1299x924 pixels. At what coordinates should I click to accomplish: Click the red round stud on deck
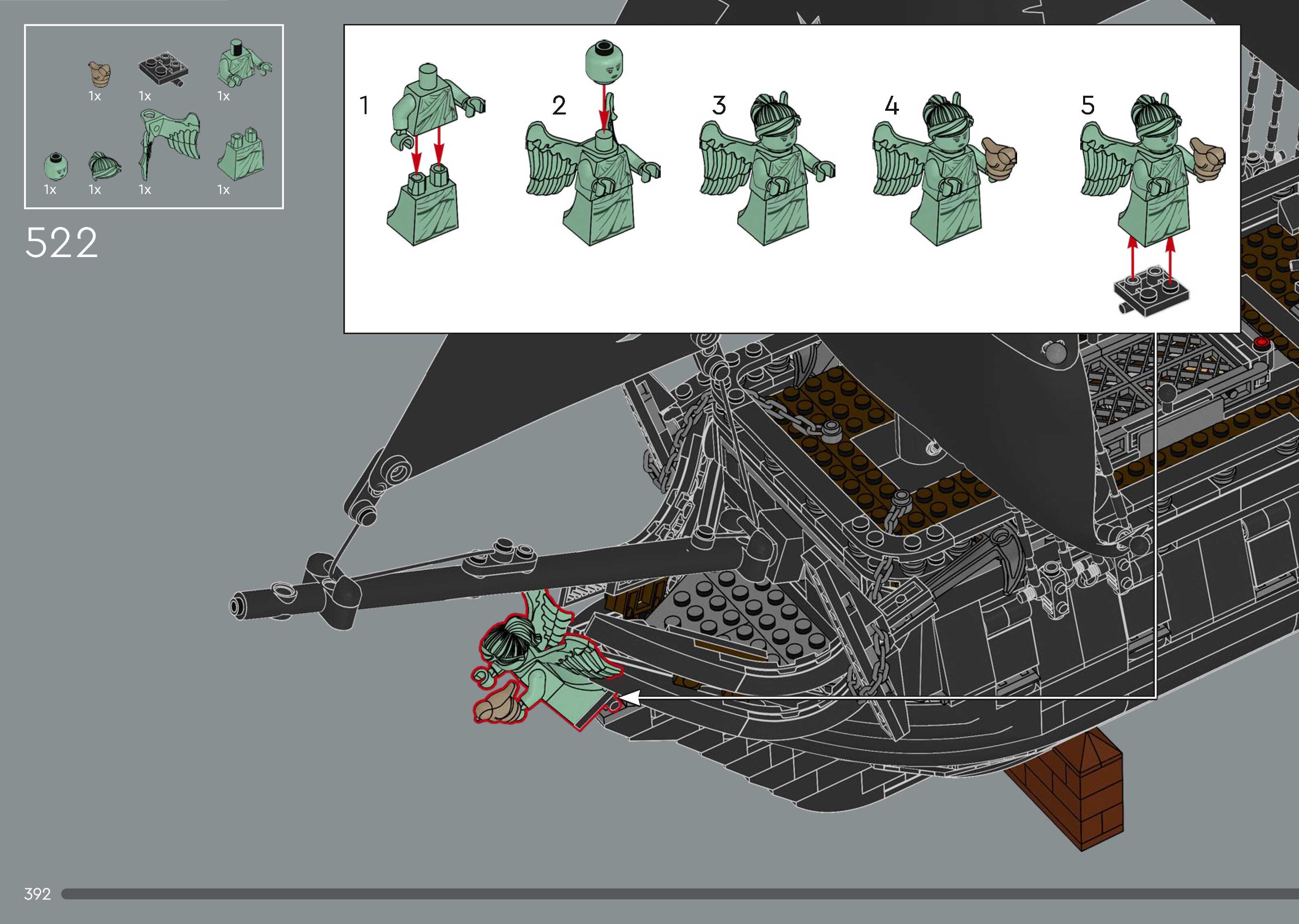tap(1262, 342)
